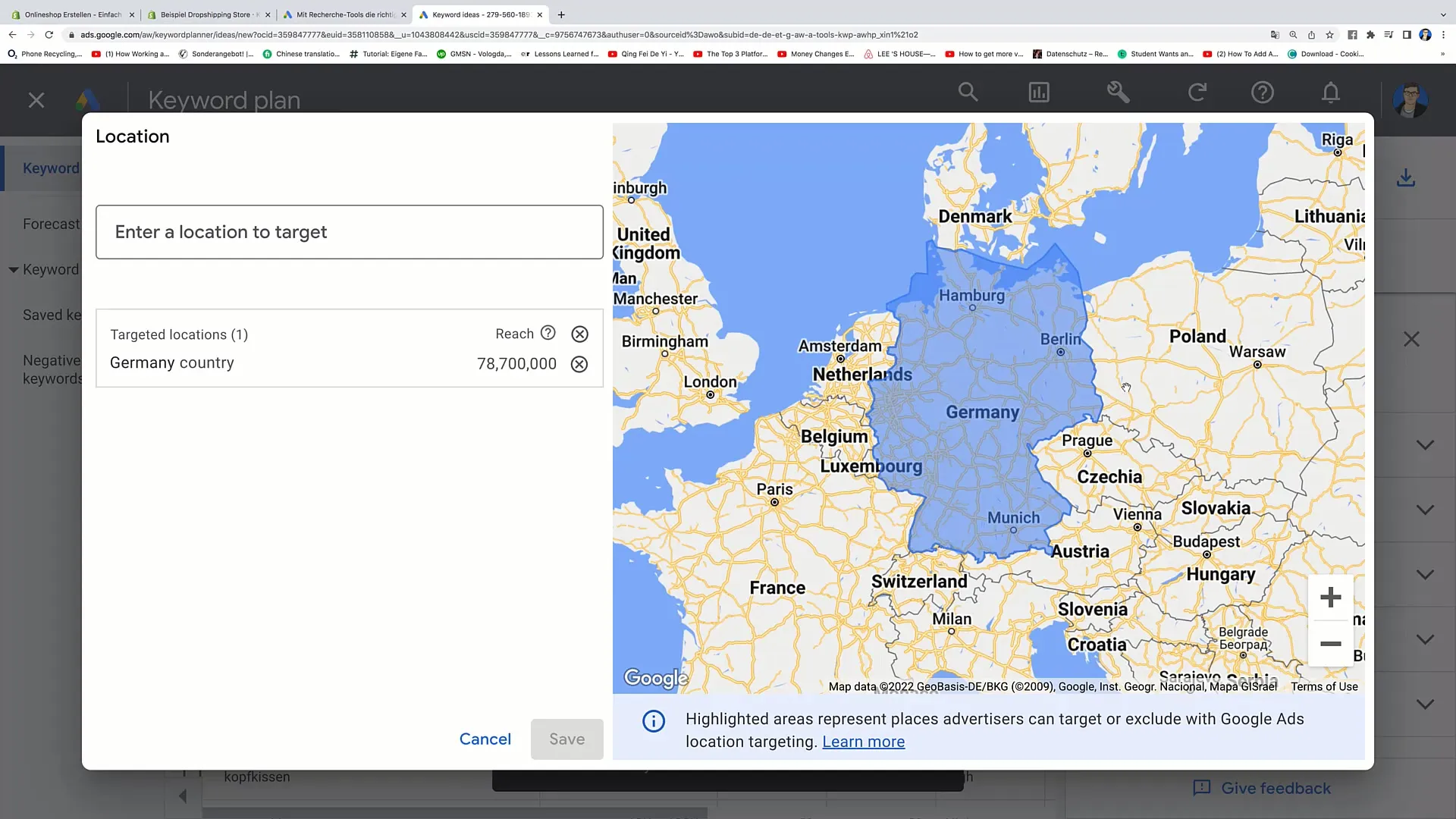This screenshot has height=819, width=1456.
Task: Open the account avatar in header
Action: 1410,100
